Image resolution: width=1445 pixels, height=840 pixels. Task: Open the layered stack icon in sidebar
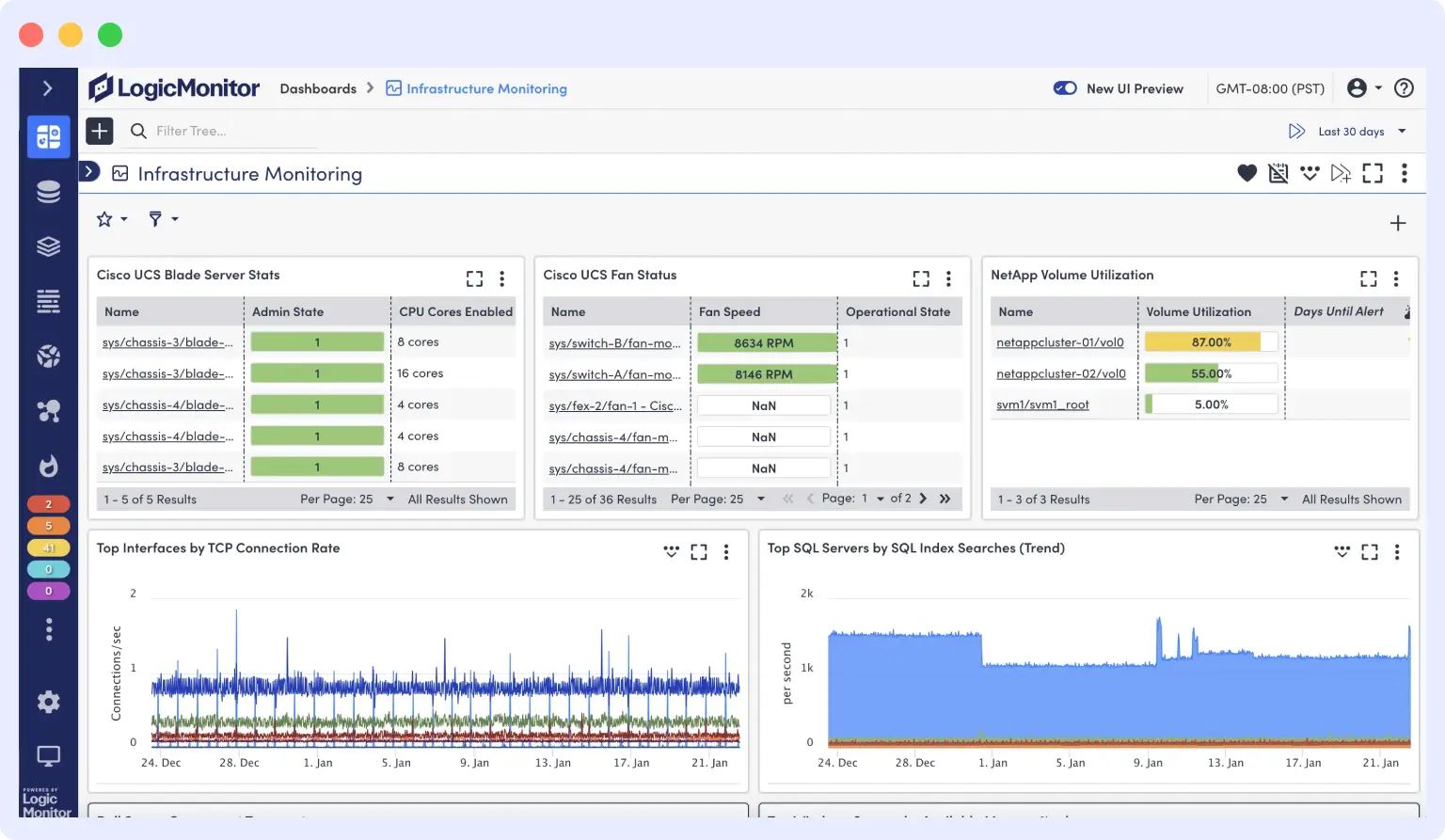click(x=48, y=246)
